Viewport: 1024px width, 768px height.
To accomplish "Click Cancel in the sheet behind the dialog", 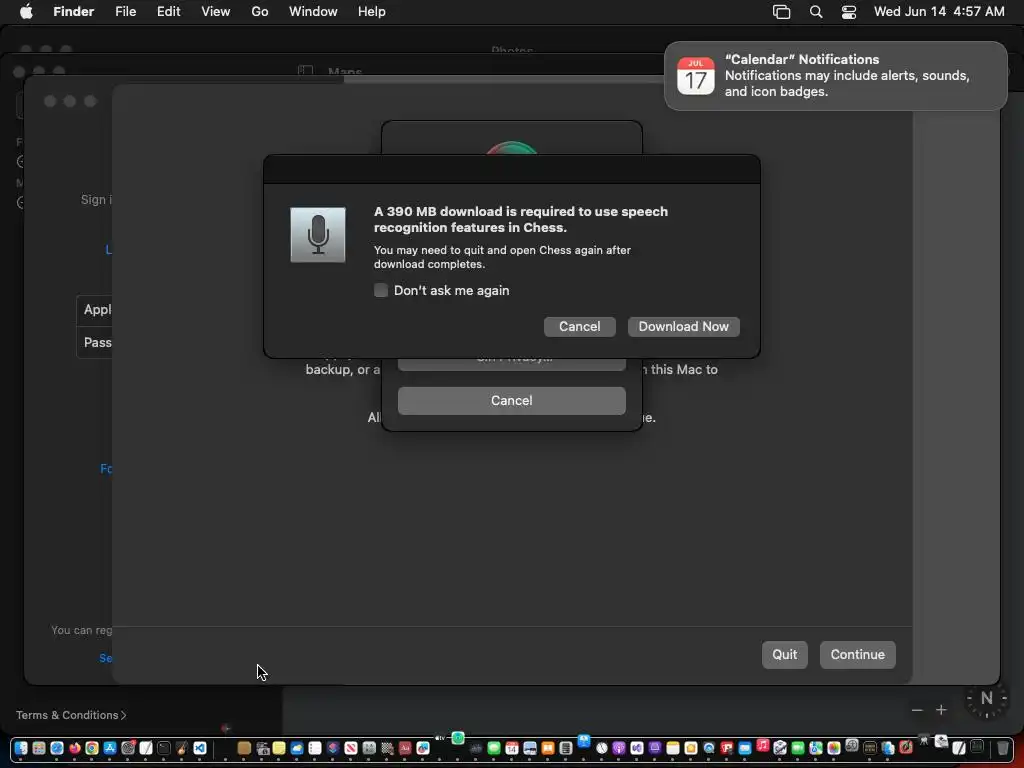I will [511, 400].
